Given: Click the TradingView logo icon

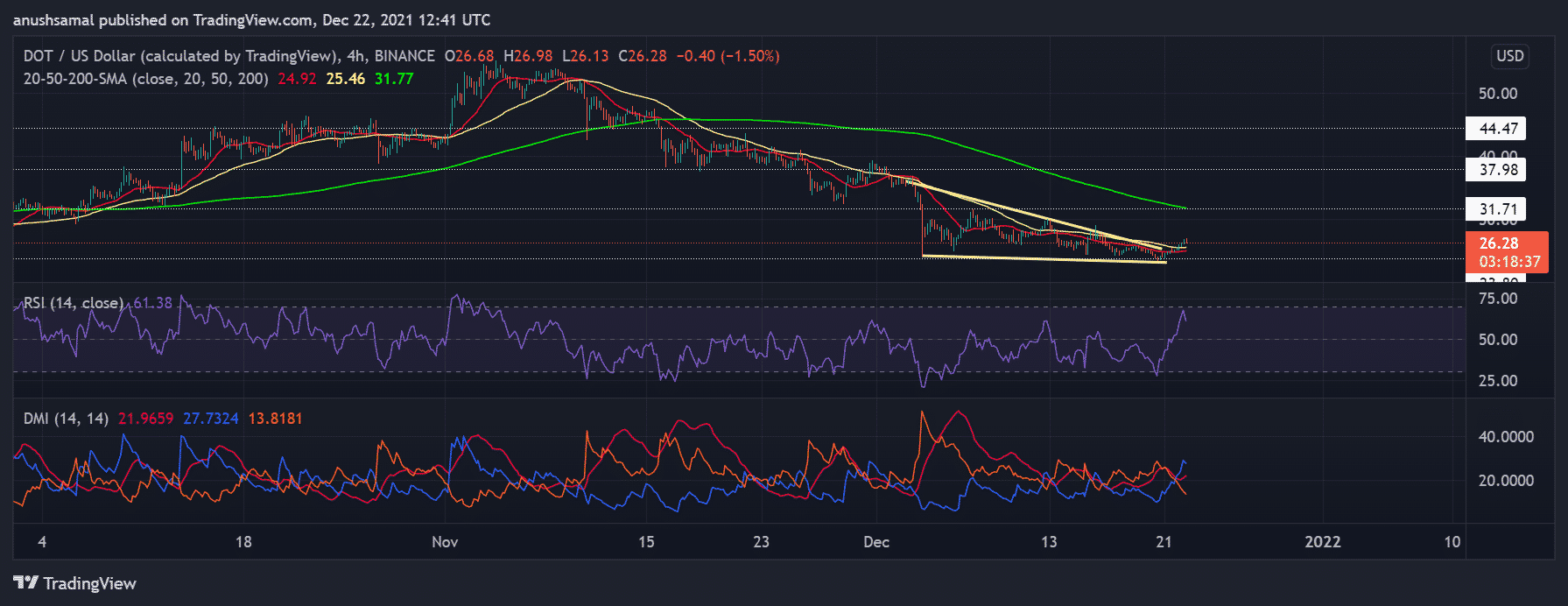Looking at the screenshot, I should point(25,583).
